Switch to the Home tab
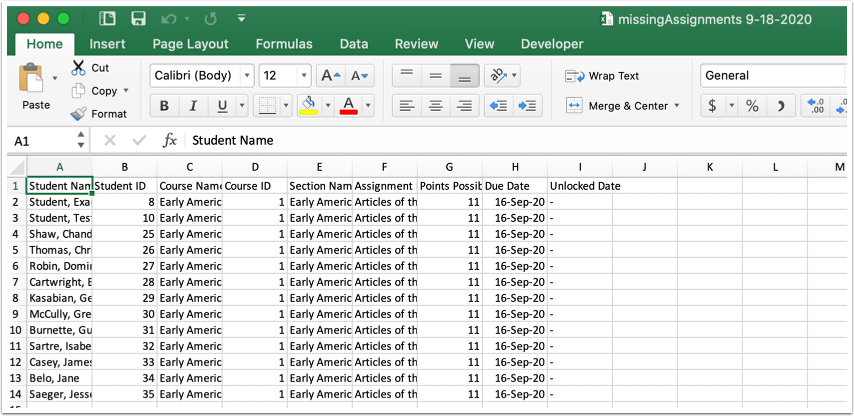The height and width of the screenshot is (416, 854). [45, 44]
